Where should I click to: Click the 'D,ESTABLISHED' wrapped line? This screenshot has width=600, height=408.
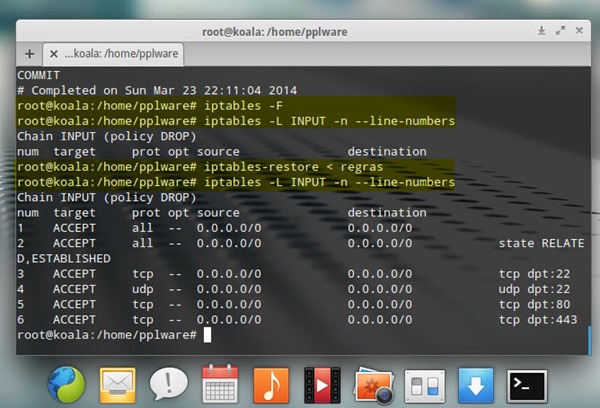point(64,259)
